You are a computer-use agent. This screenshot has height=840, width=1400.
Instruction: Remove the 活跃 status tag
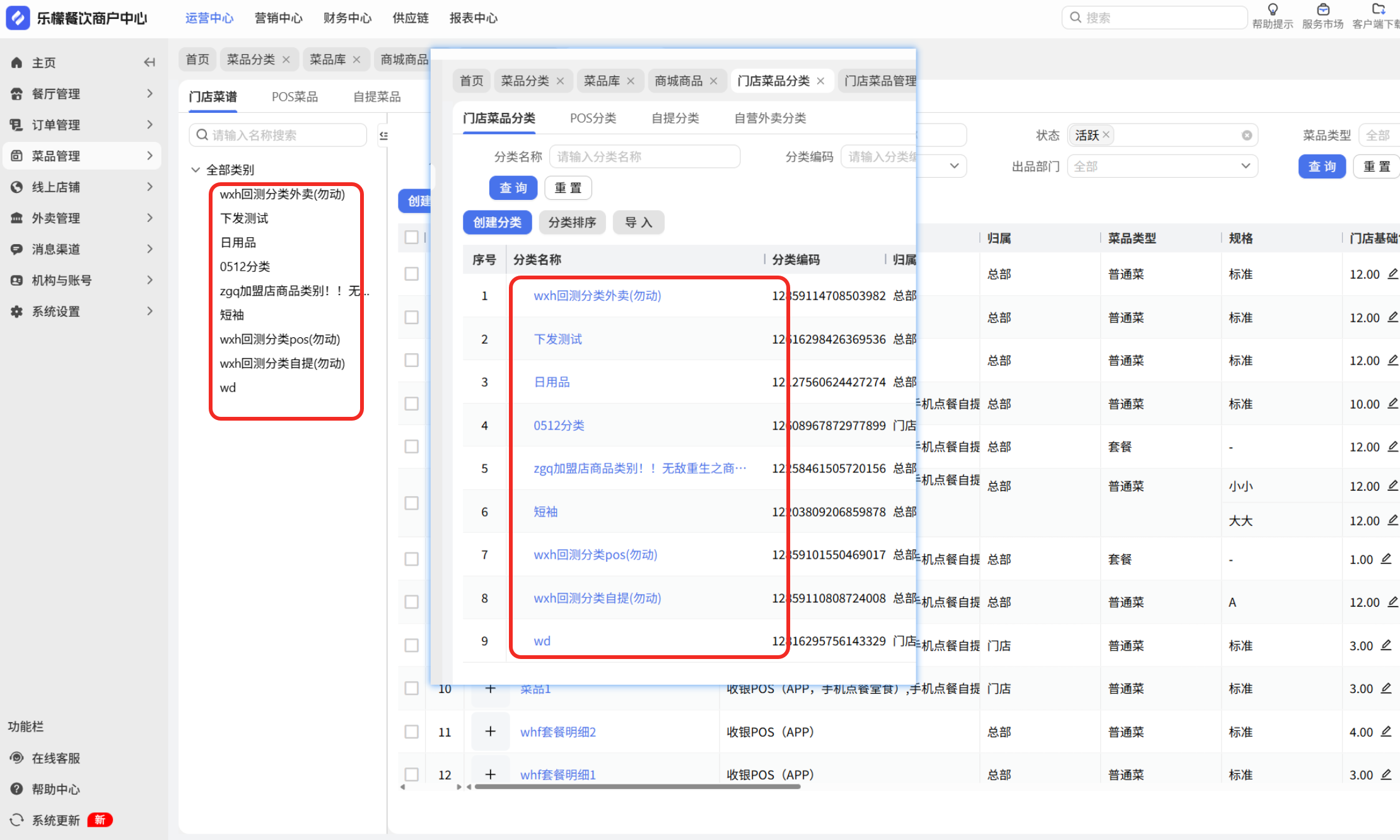[x=1105, y=135]
